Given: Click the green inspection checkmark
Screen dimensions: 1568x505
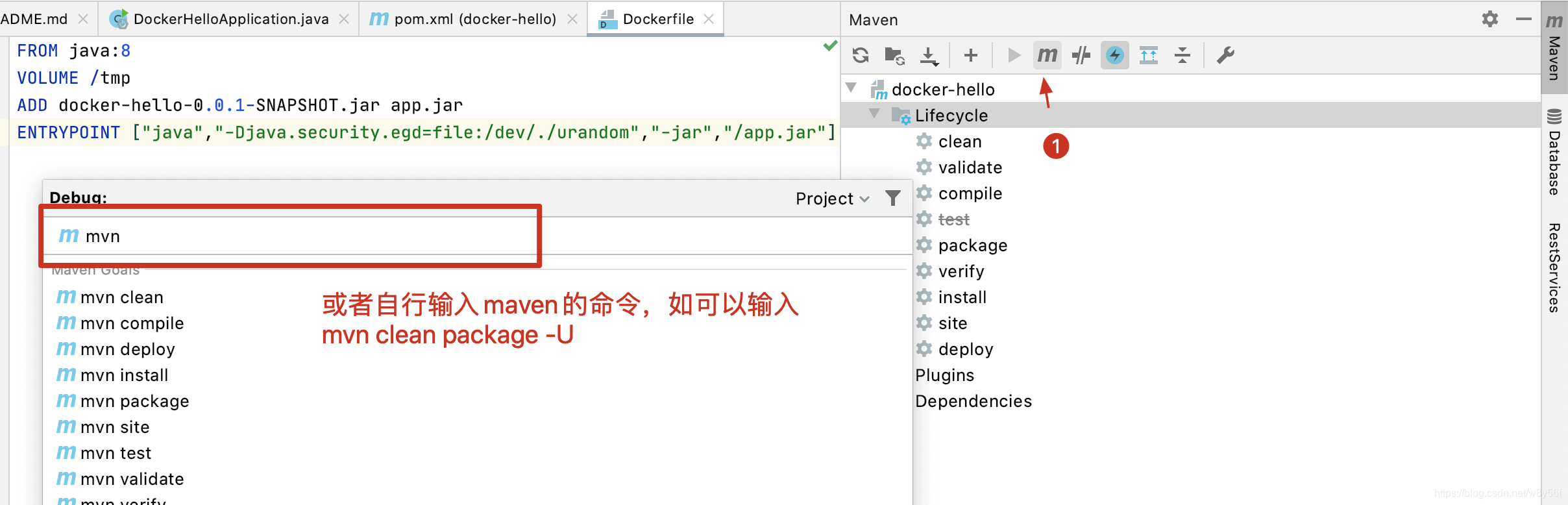Looking at the screenshot, I should pos(830,46).
